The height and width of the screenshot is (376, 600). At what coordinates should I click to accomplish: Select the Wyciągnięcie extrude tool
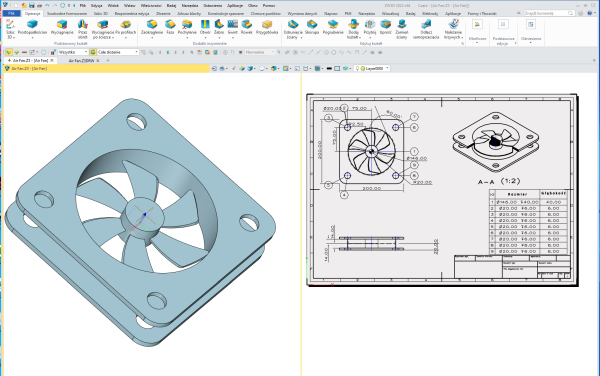click(62, 27)
